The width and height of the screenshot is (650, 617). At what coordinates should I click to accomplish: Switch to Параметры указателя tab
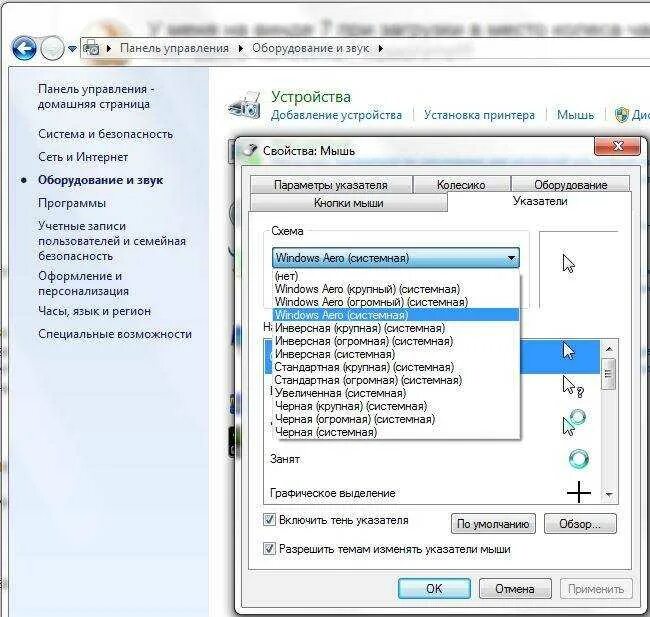331,185
